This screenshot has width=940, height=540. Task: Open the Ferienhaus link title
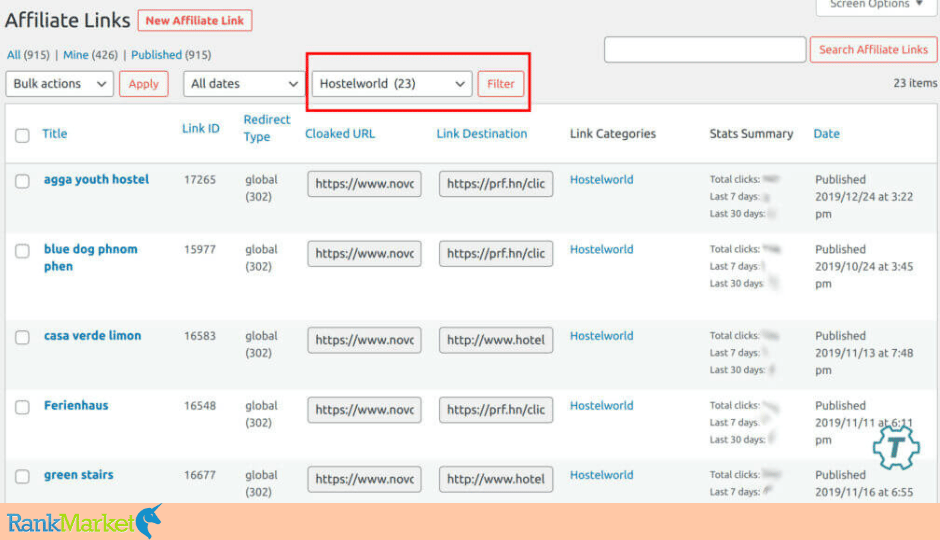click(x=76, y=405)
